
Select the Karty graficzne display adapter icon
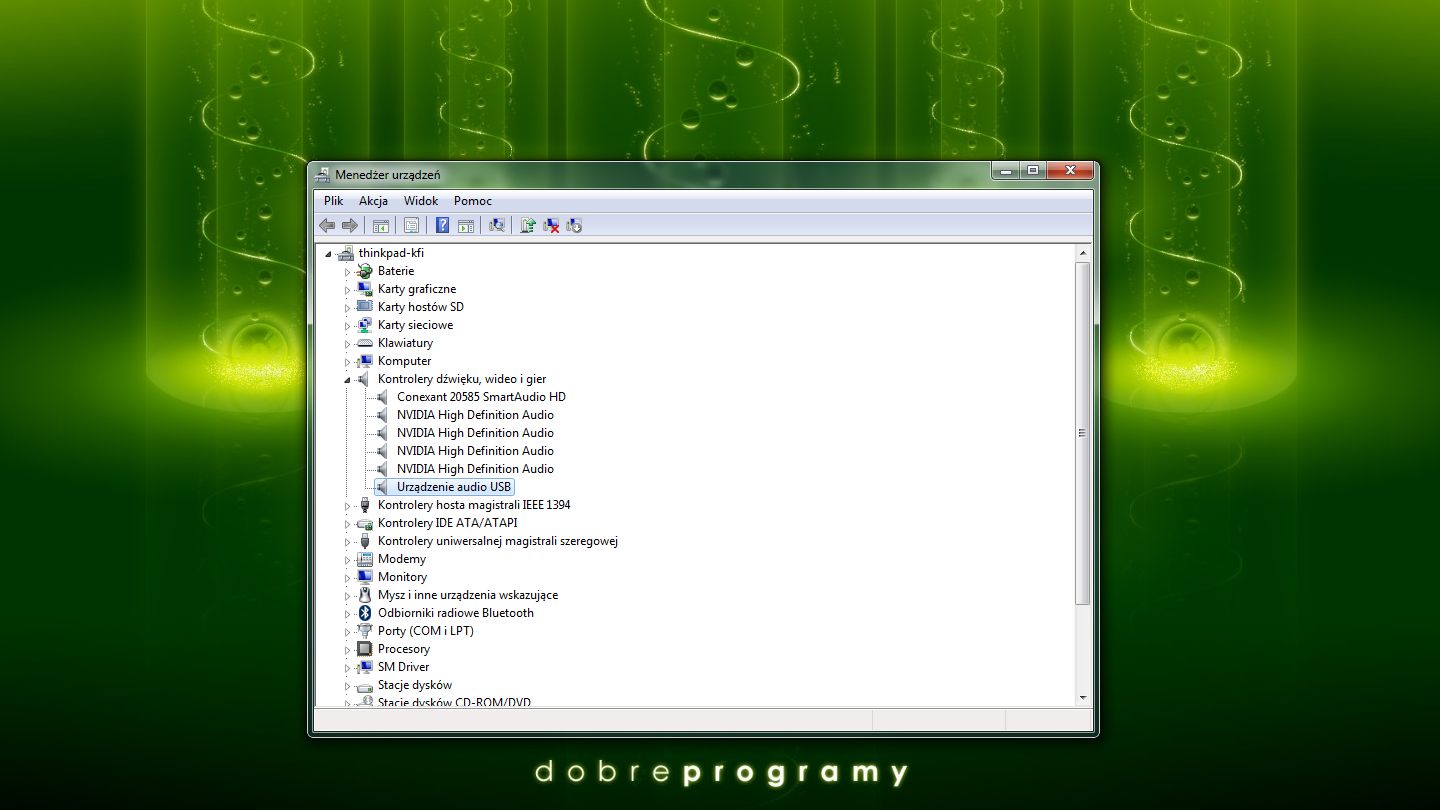[365, 289]
